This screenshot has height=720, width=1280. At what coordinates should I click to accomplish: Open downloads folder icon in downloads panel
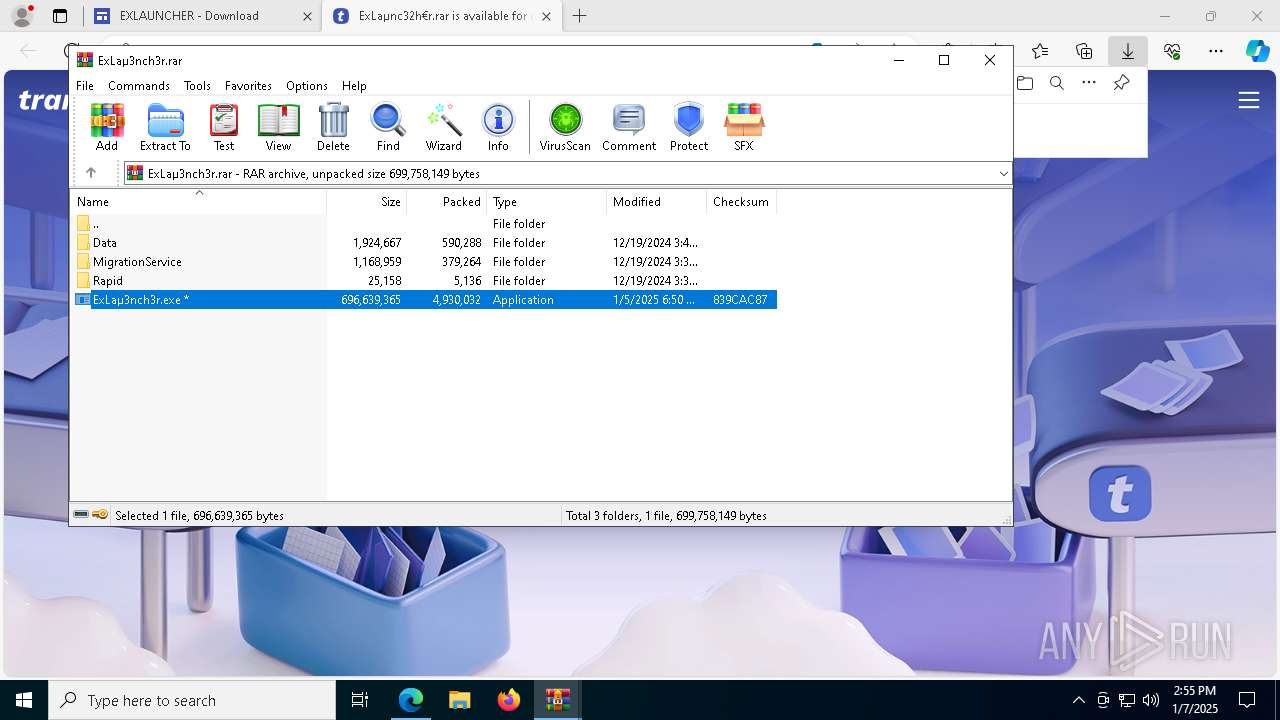(1025, 83)
